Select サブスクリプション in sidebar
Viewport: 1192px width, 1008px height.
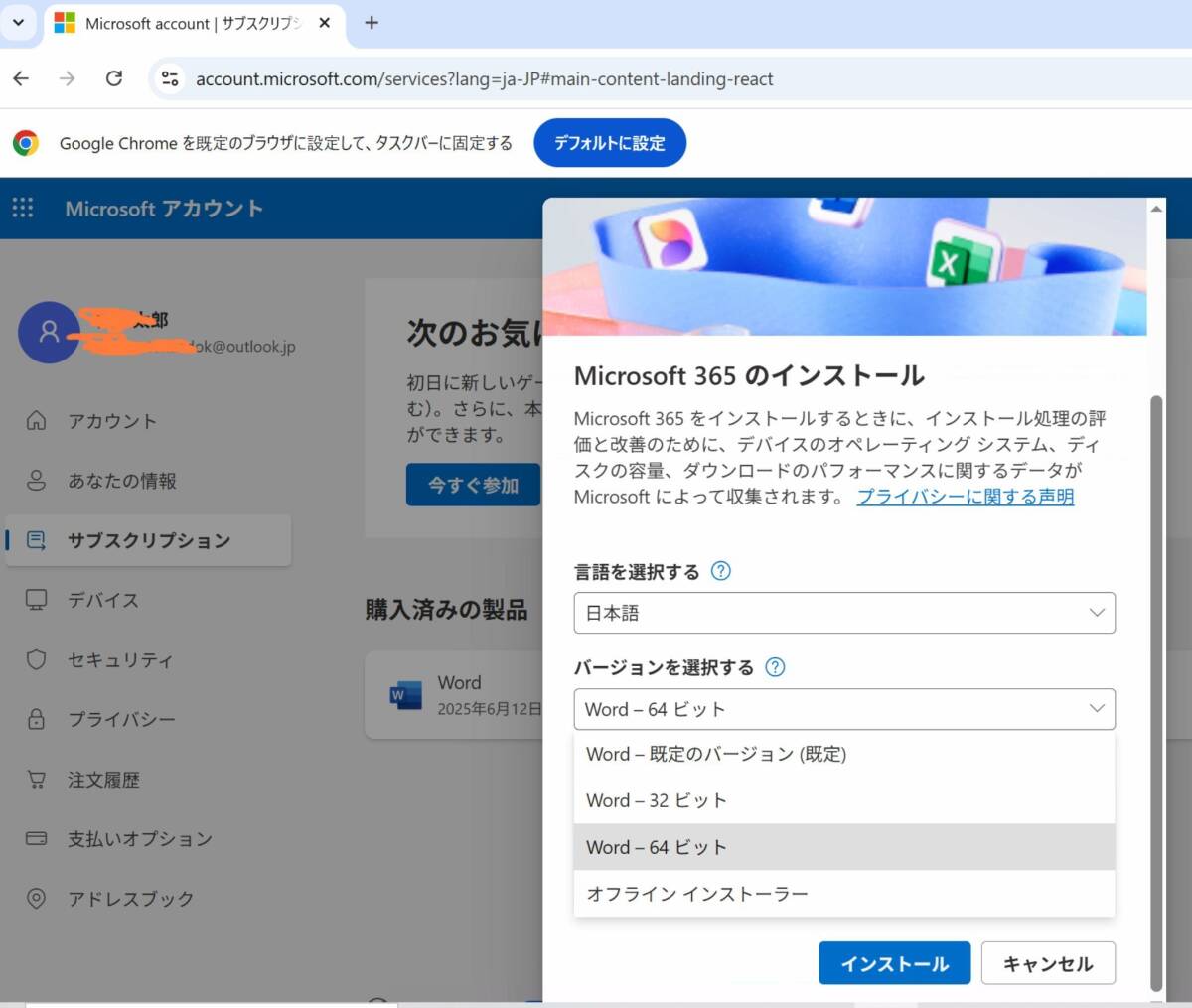coord(149,540)
